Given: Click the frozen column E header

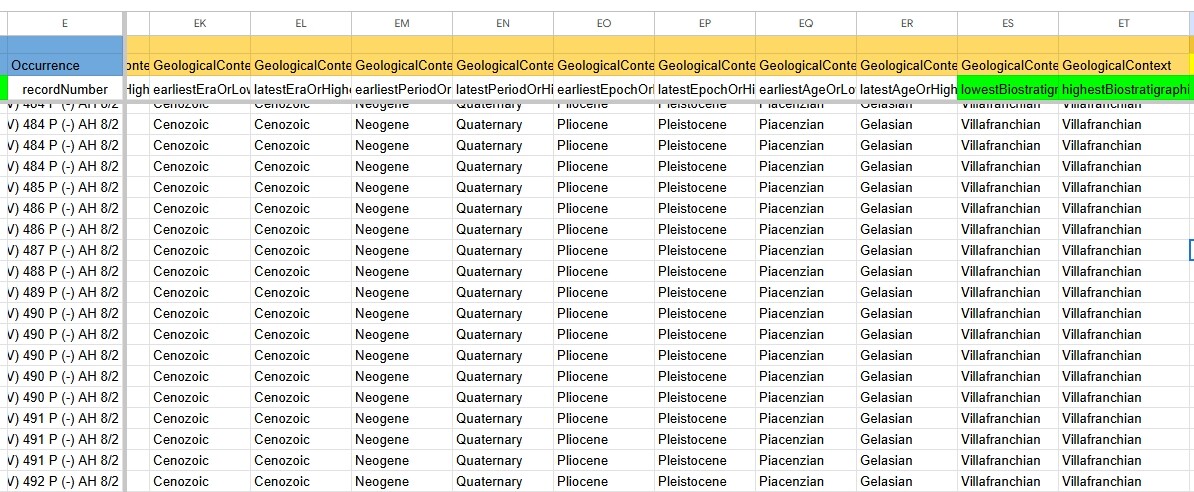Looking at the screenshot, I should point(64,22).
